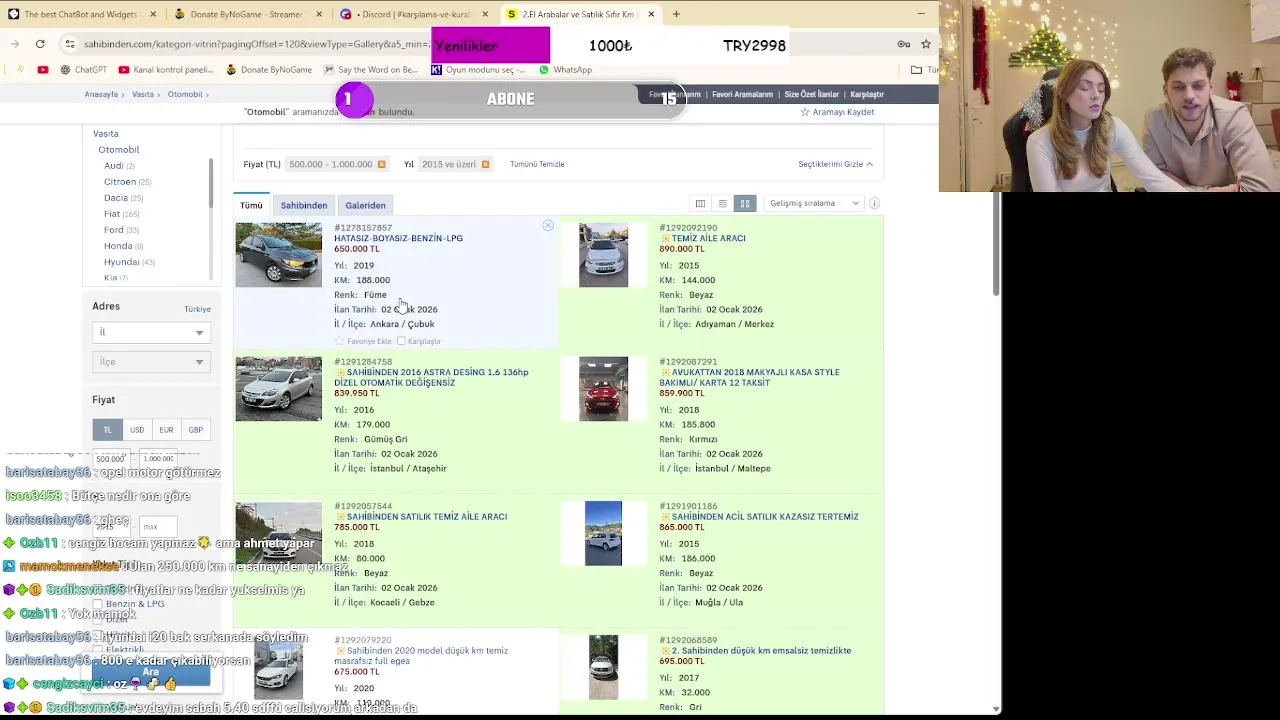This screenshot has height=720, width=1280.
Task: Open browser password key icon
Action: click(903, 44)
